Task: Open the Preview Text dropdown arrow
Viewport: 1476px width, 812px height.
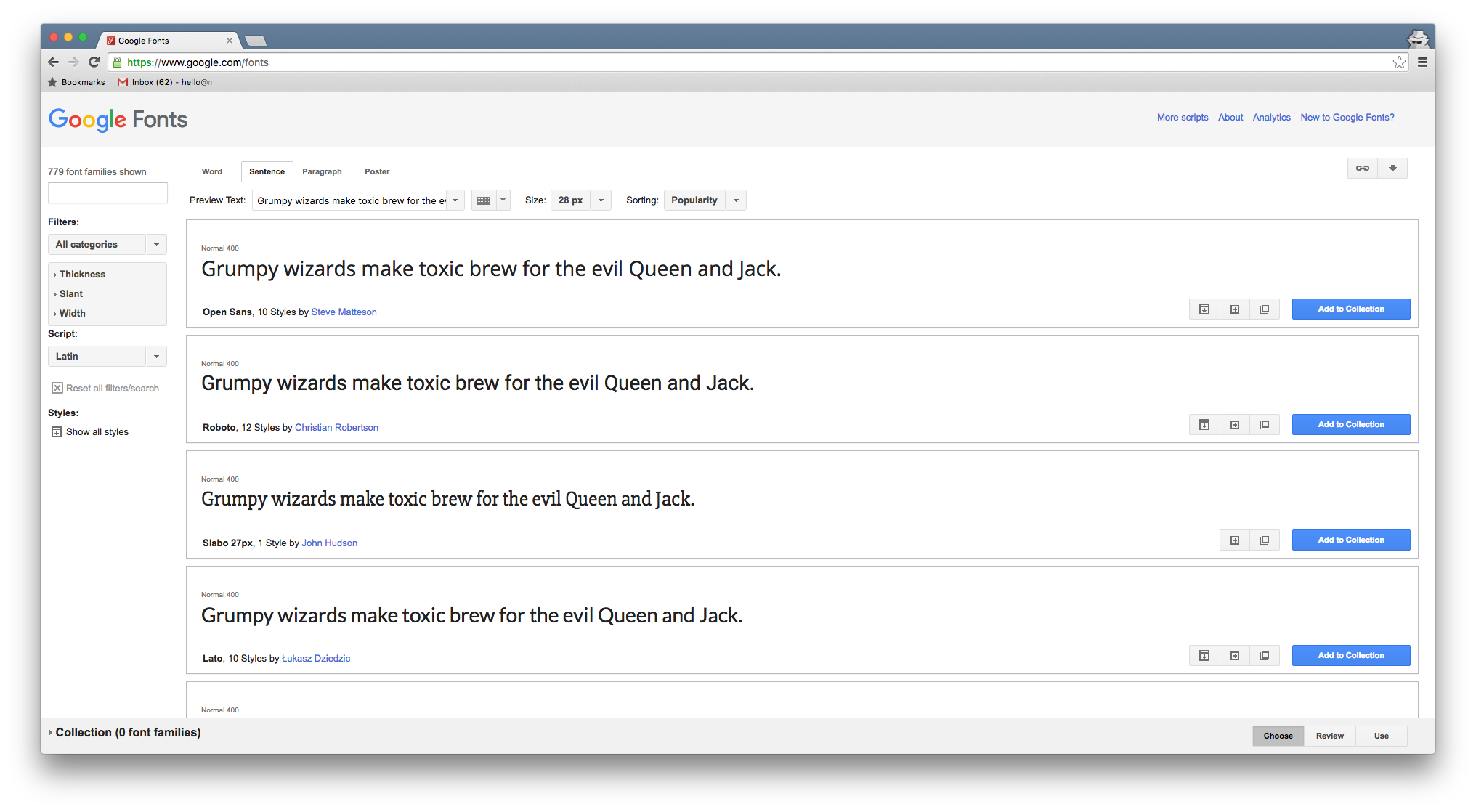Action: tap(455, 200)
